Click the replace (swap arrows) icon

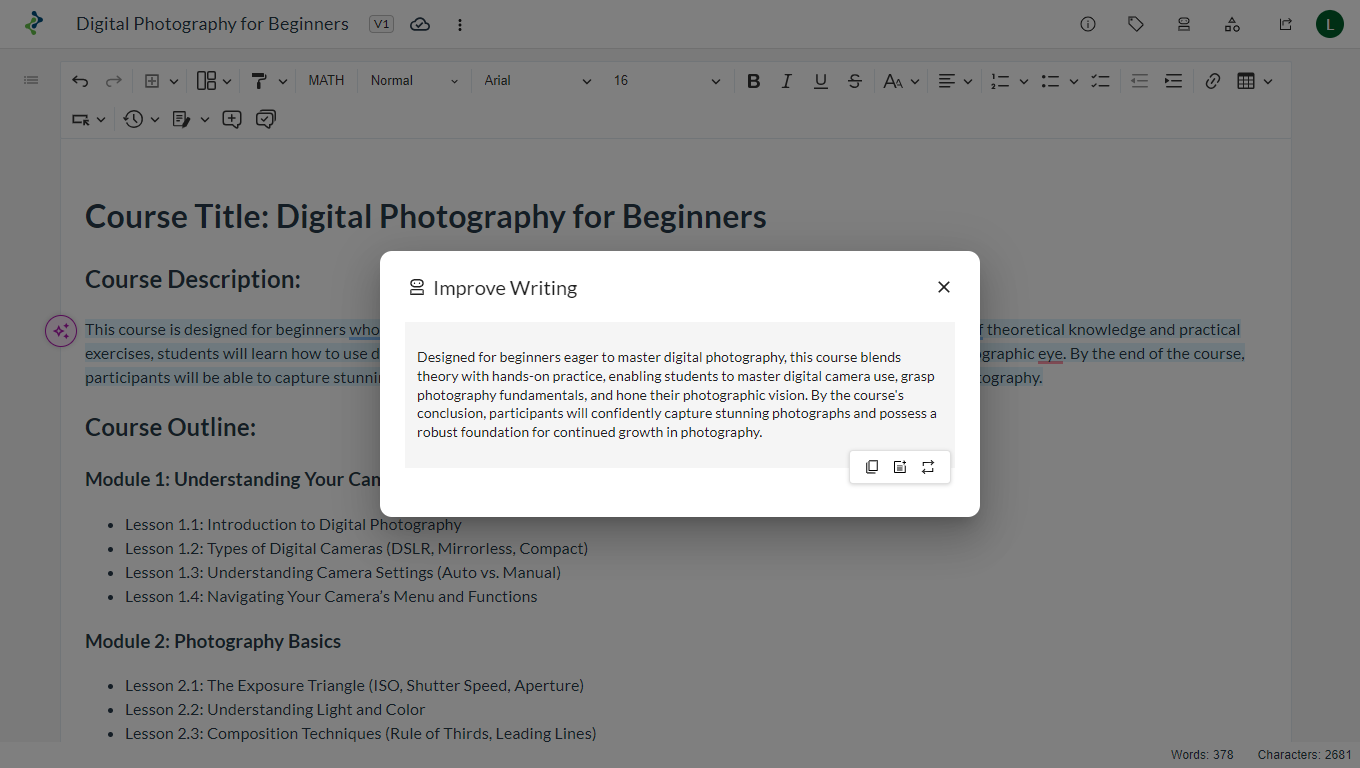point(928,467)
